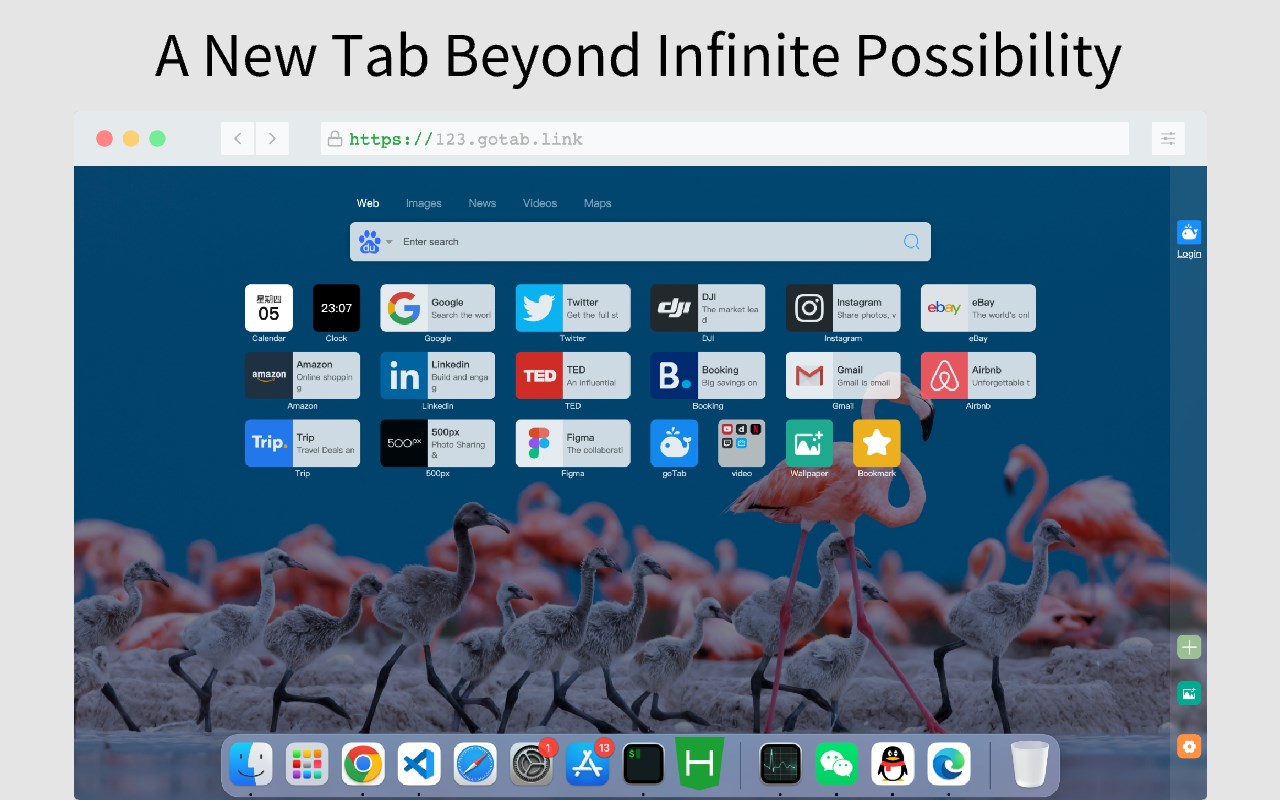Open the Instagram shortcut tile
This screenshot has height=800, width=1280.
(x=843, y=307)
